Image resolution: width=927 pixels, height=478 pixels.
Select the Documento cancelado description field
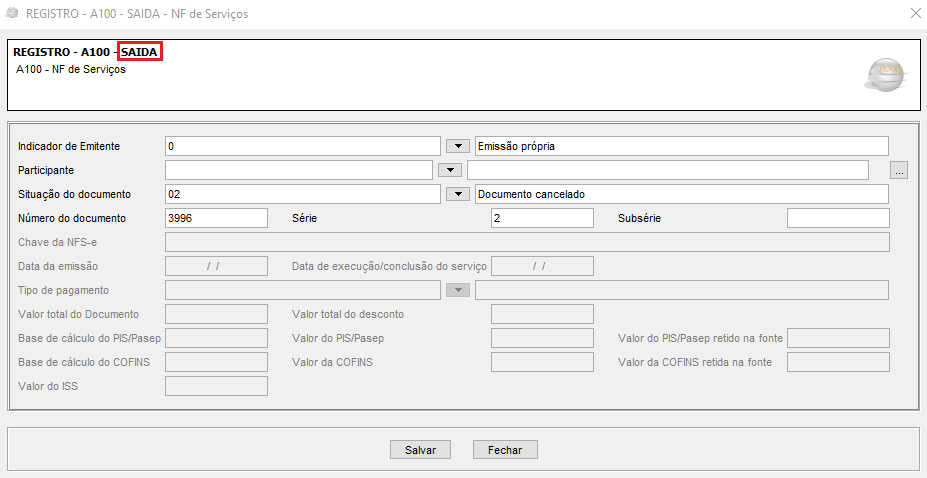[682, 194]
